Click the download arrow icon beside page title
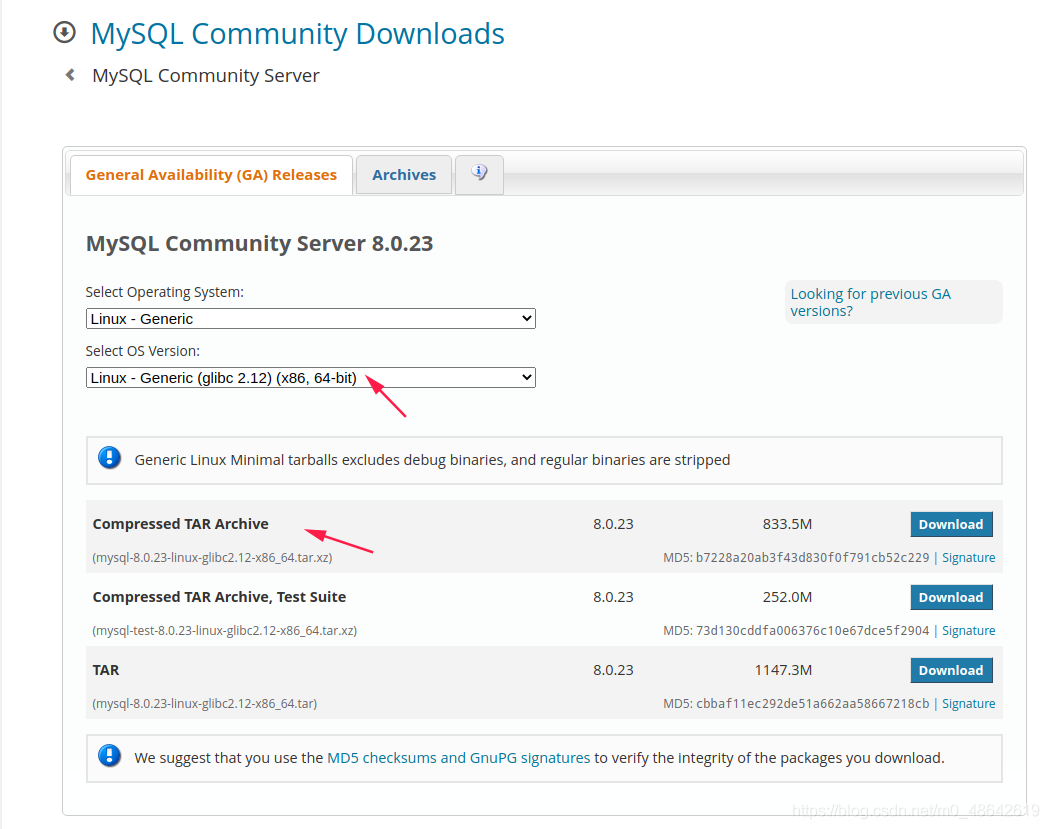This screenshot has width=1049, height=829. pyautogui.click(x=63, y=32)
